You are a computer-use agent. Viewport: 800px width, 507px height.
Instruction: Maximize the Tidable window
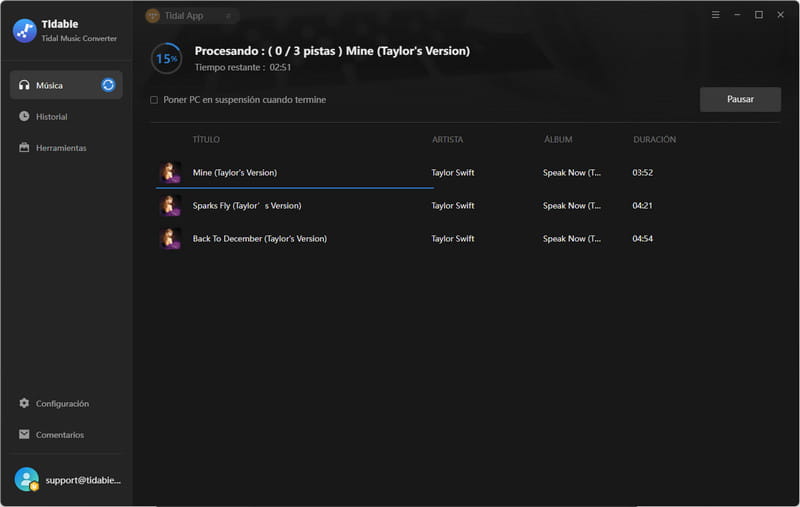pos(759,15)
